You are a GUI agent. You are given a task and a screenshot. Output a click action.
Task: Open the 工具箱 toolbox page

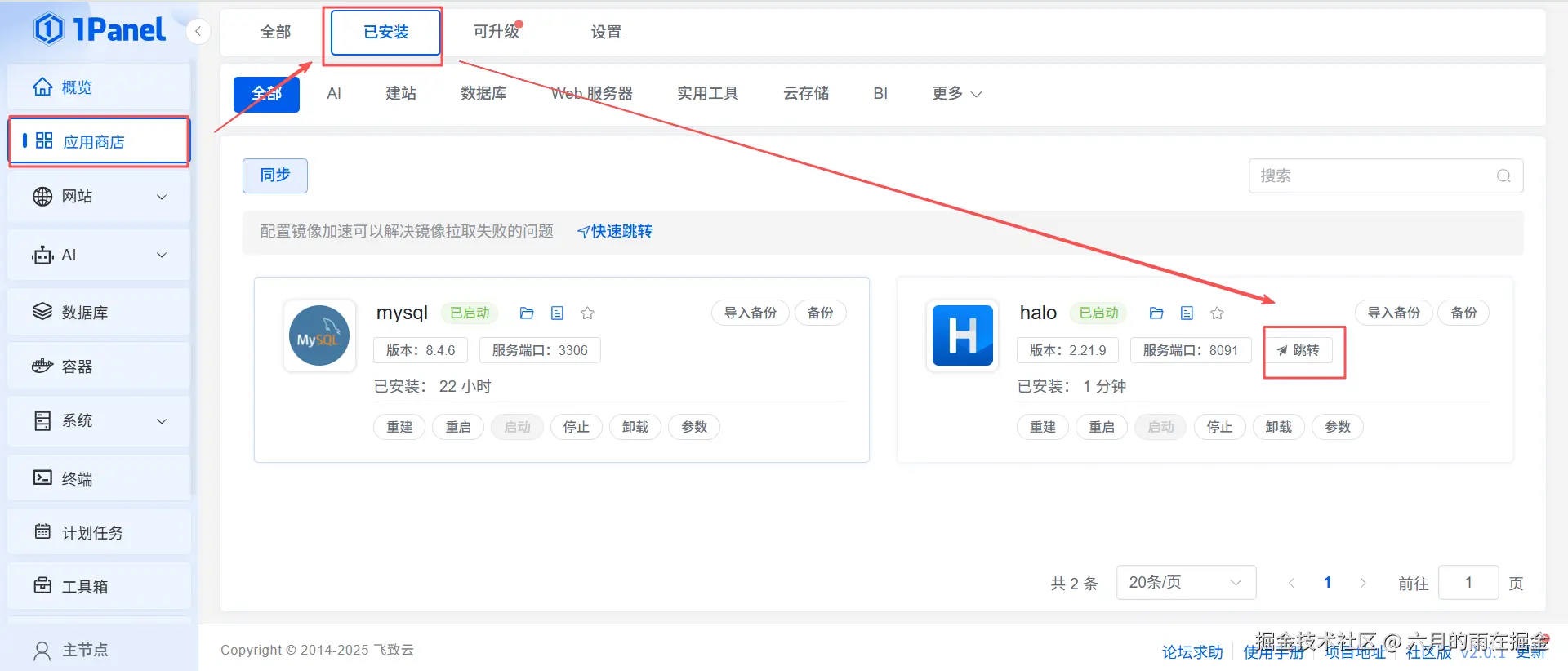coord(99,587)
